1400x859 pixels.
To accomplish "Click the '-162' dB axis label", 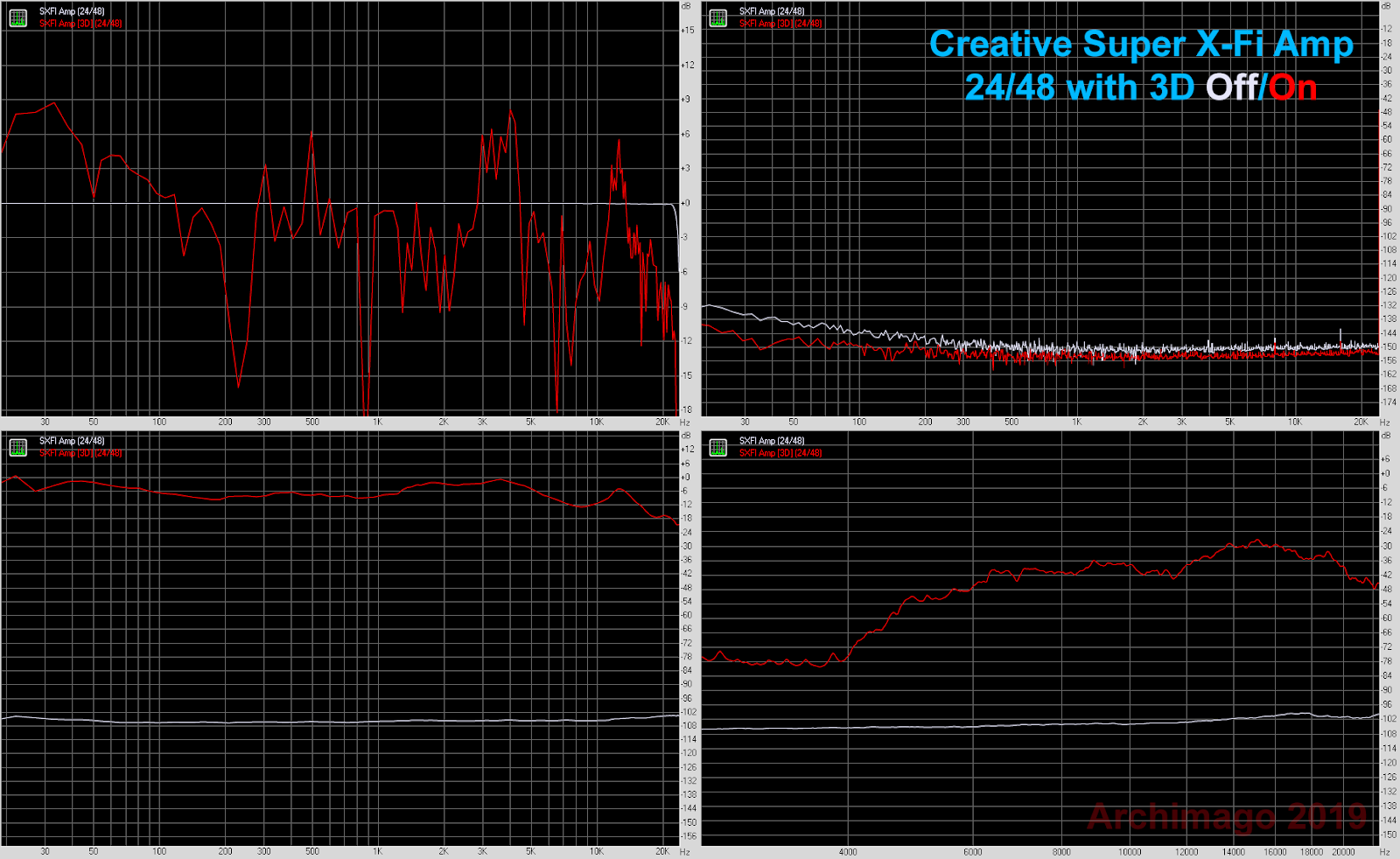I will coord(1389,374).
